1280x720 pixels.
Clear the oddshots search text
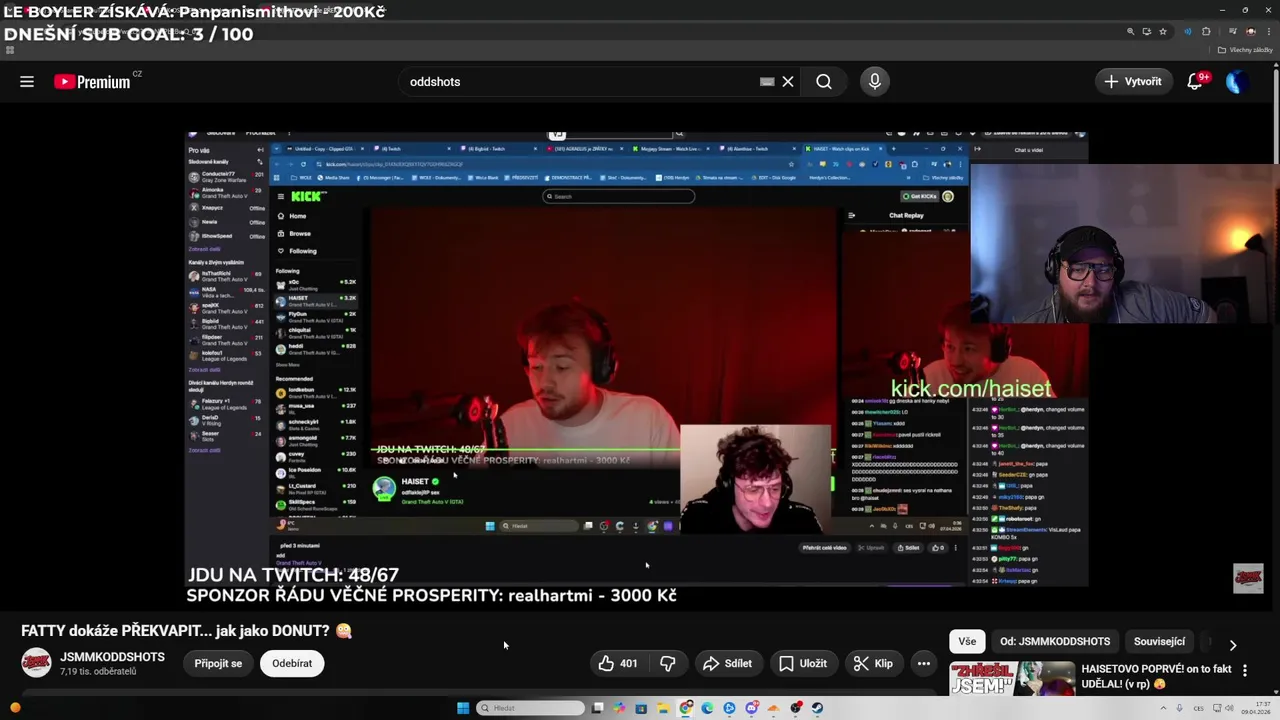tap(788, 82)
